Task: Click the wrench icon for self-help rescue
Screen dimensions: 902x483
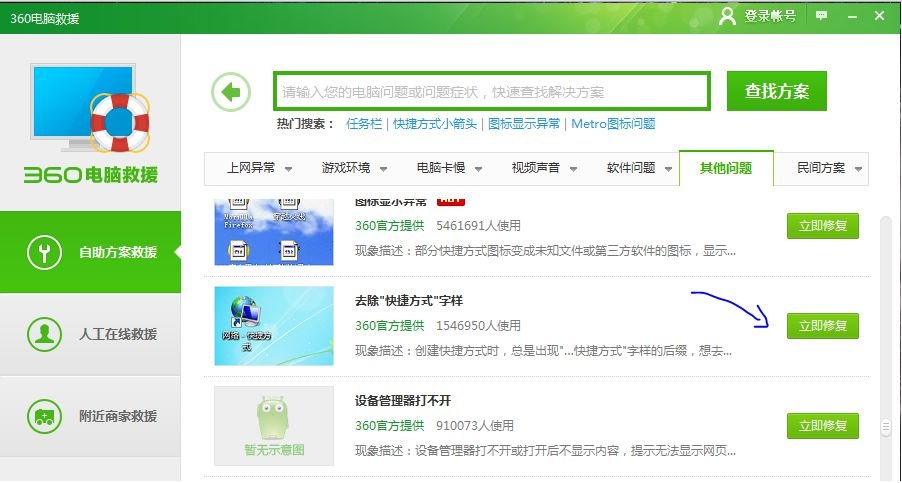Action: tap(44, 252)
